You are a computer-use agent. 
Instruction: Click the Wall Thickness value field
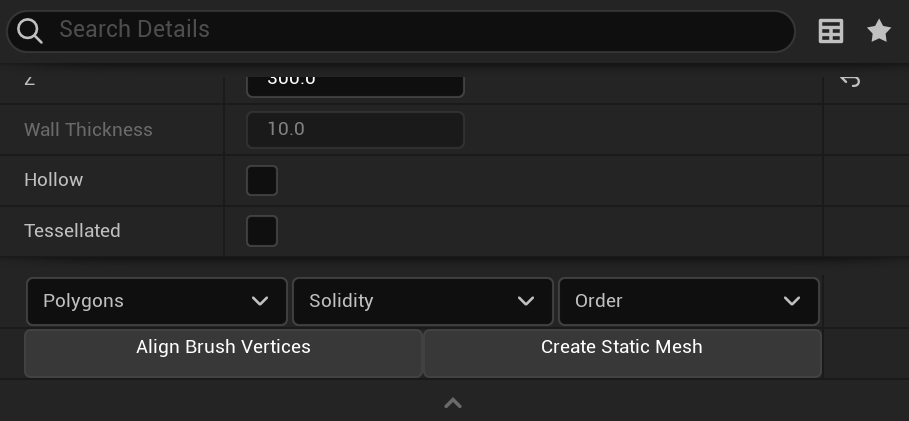click(x=355, y=130)
